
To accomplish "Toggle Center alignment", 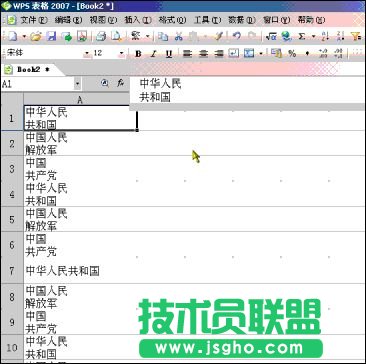I will [203, 54].
